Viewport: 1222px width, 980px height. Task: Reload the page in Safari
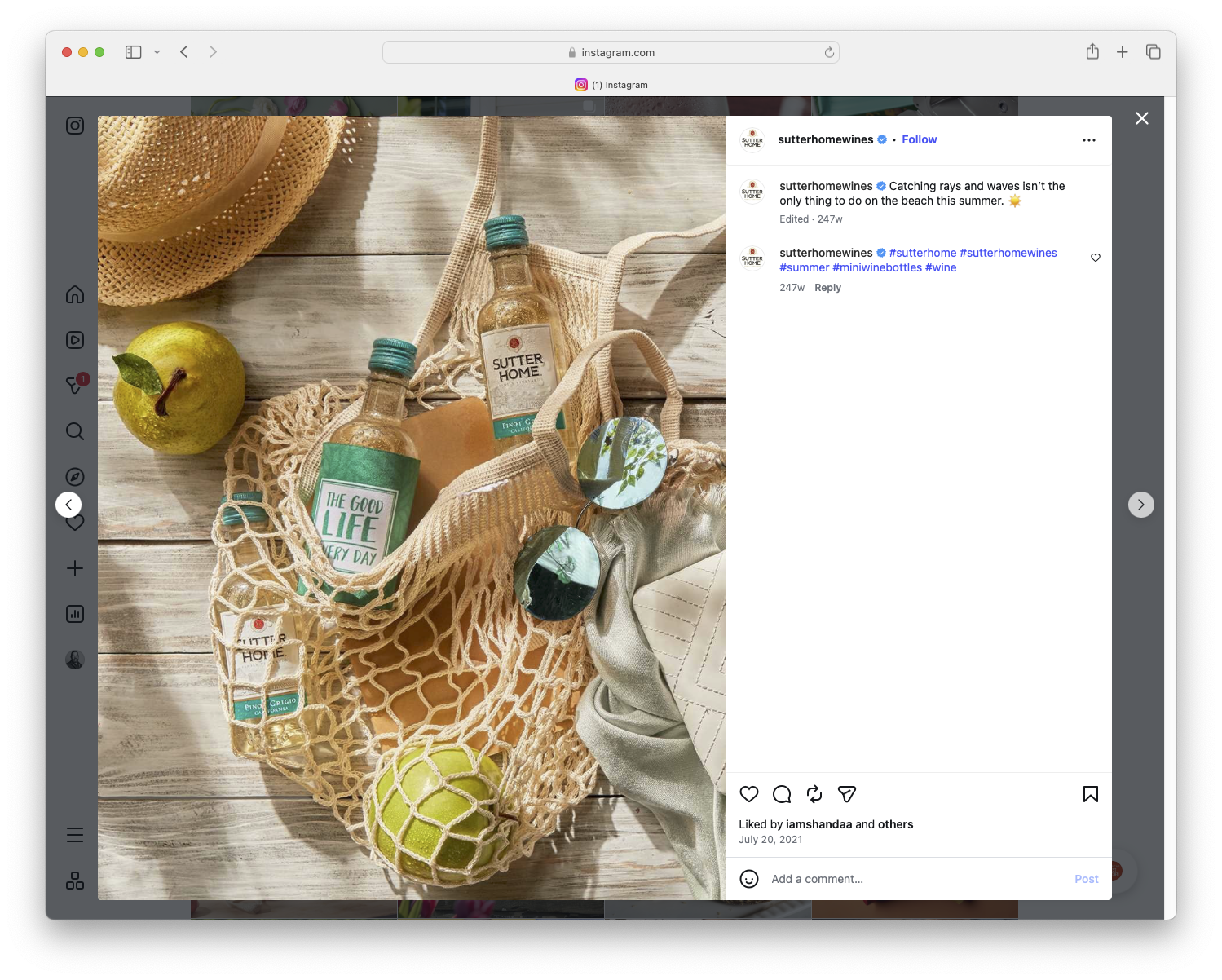point(829,52)
